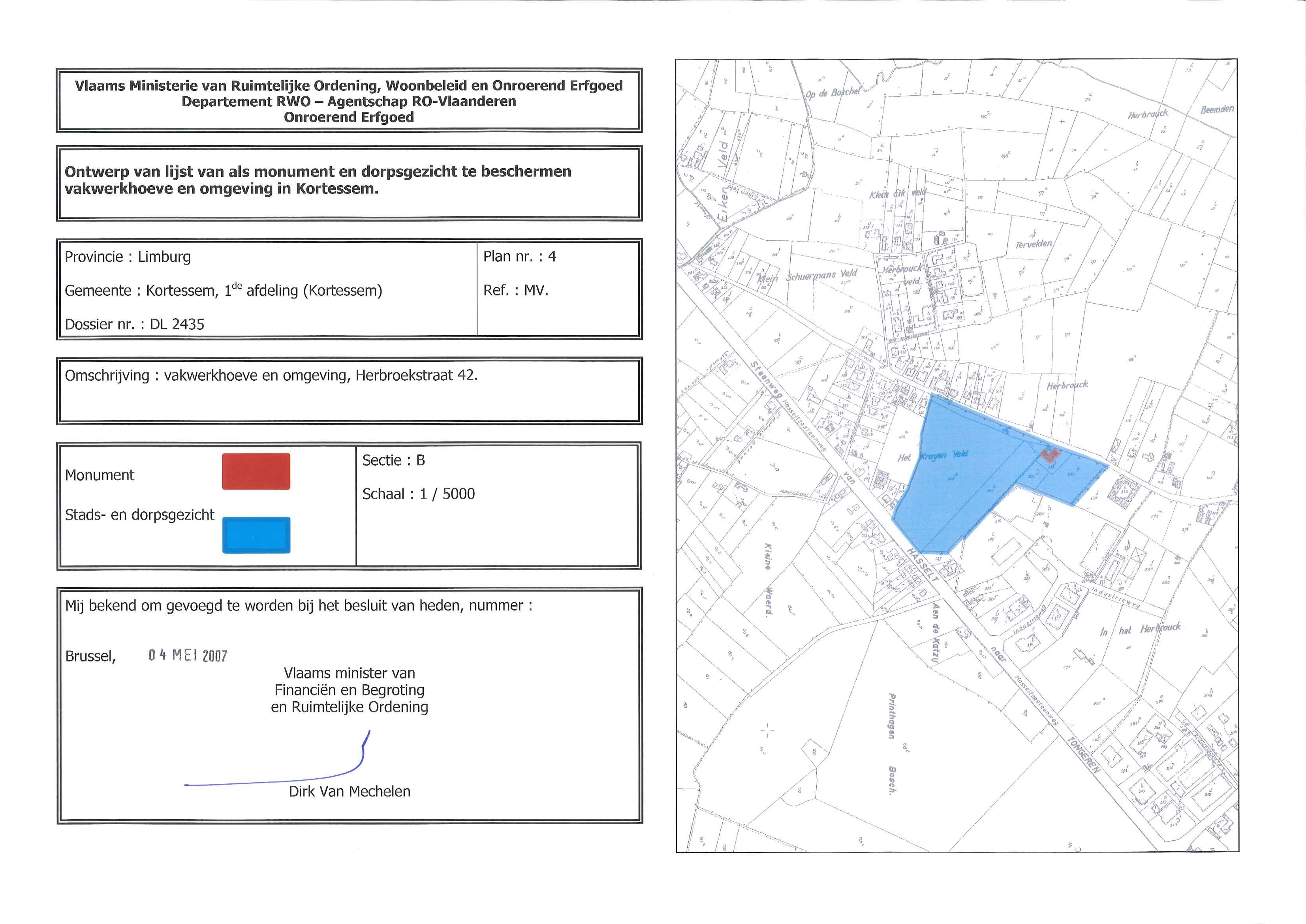
Task: Click the name 'Dirk Van Mechelen'
Action: (349, 791)
